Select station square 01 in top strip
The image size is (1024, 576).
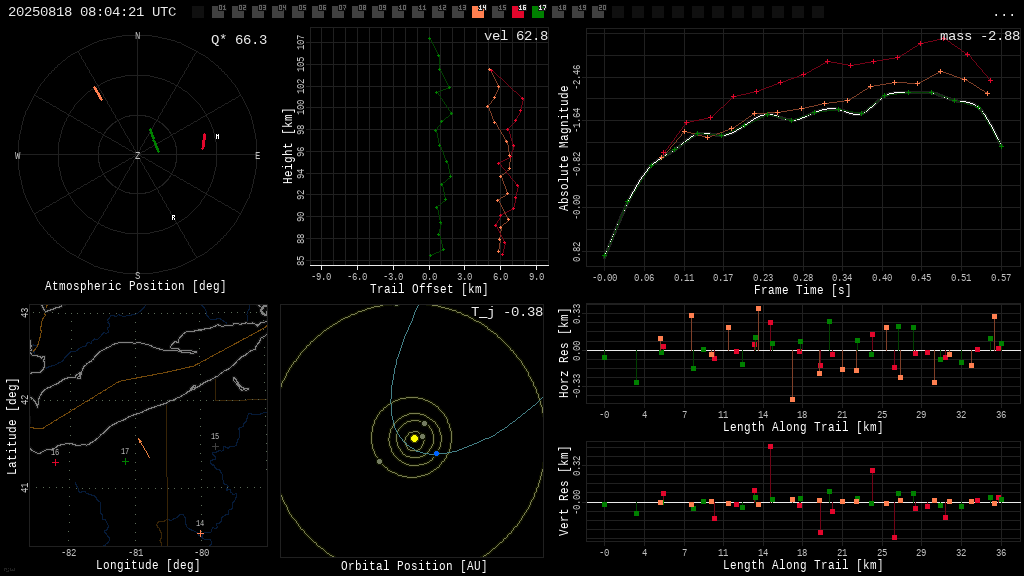click(218, 12)
